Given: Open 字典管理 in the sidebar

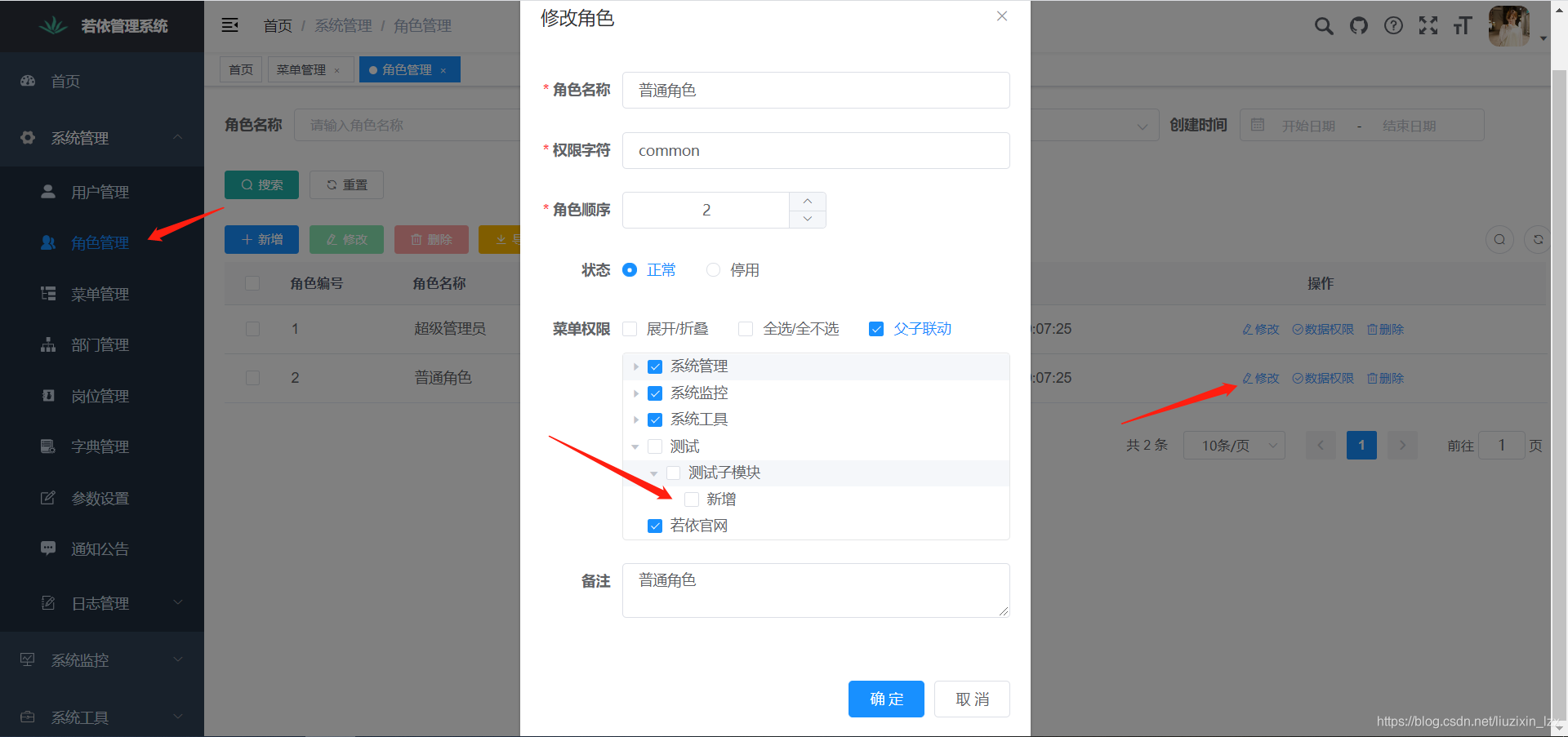Looking at the screenshot, I should click(102, 446).
